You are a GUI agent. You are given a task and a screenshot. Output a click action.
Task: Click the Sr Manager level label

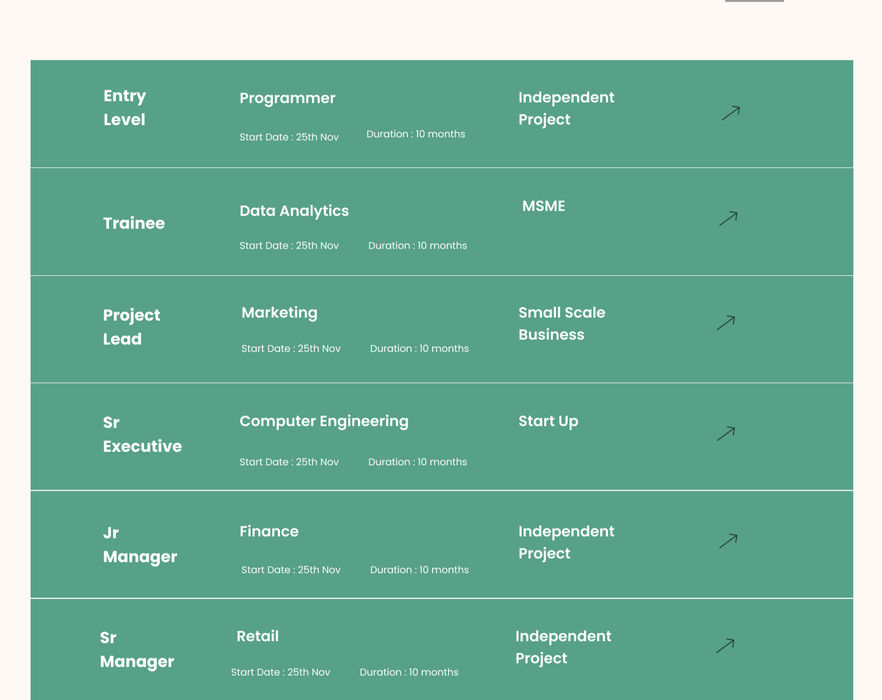136,649
